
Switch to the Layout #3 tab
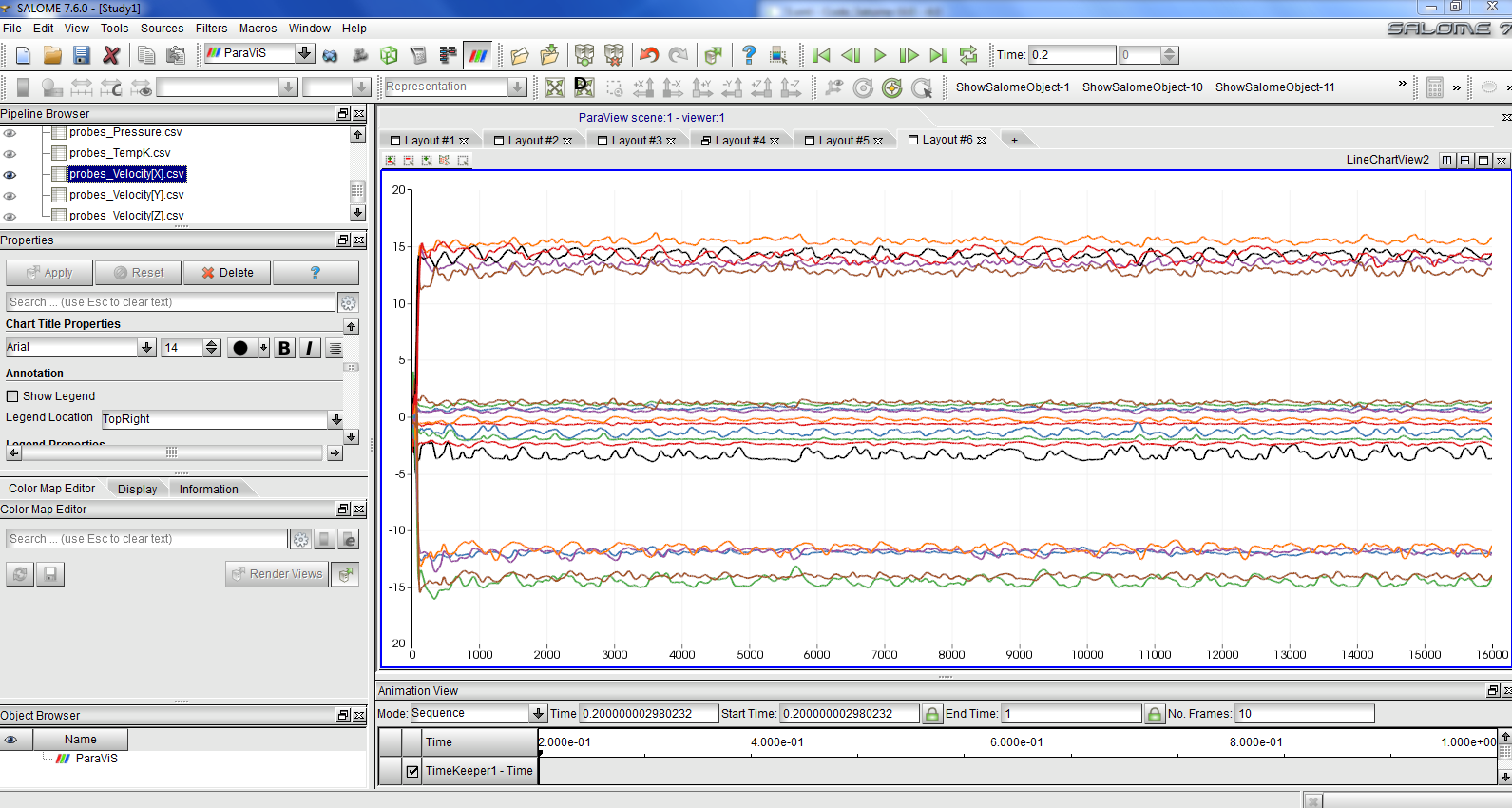(636, 141)
